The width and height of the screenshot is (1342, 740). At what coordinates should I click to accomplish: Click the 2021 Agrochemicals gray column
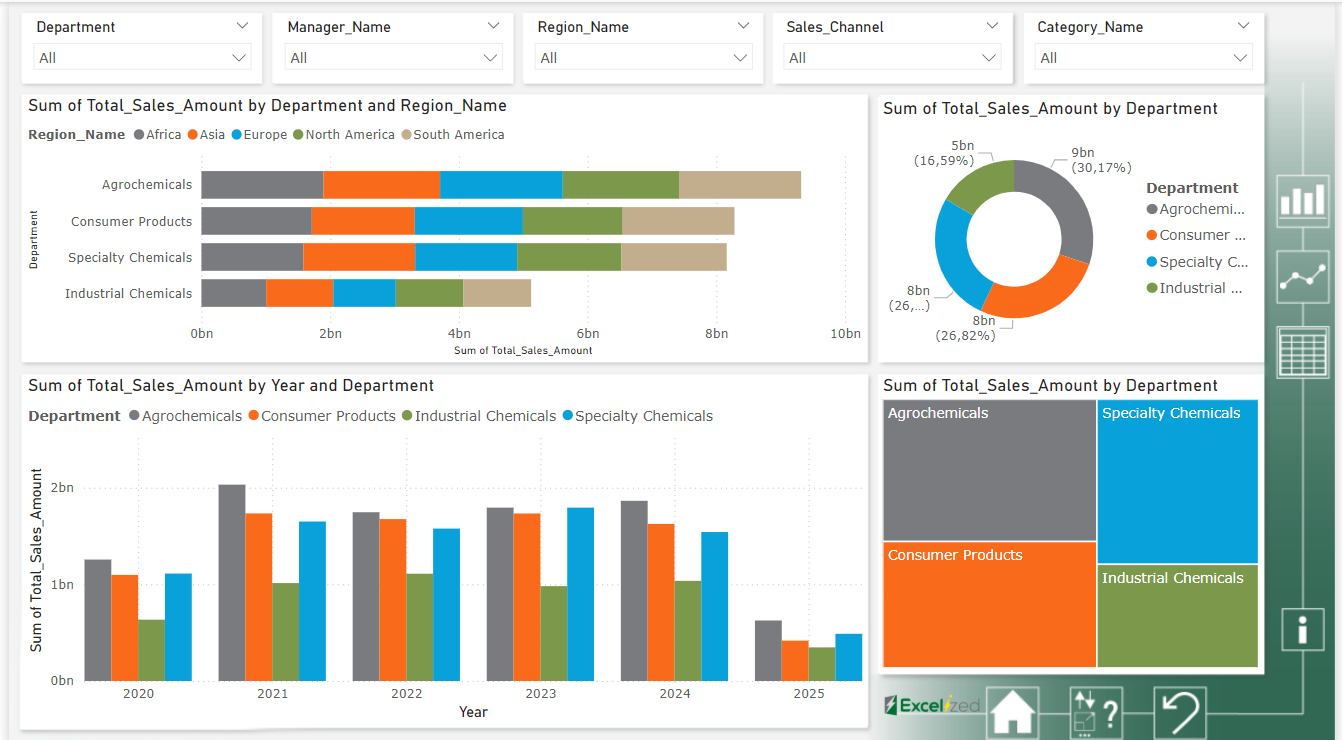pyautogui.click(x=232, y=583)
